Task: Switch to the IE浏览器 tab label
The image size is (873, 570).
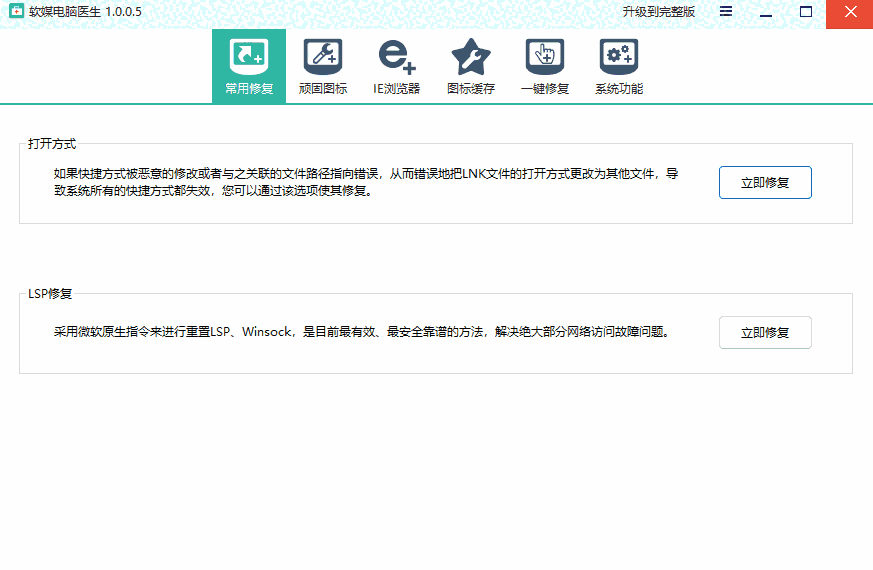Action: [396, 89]
